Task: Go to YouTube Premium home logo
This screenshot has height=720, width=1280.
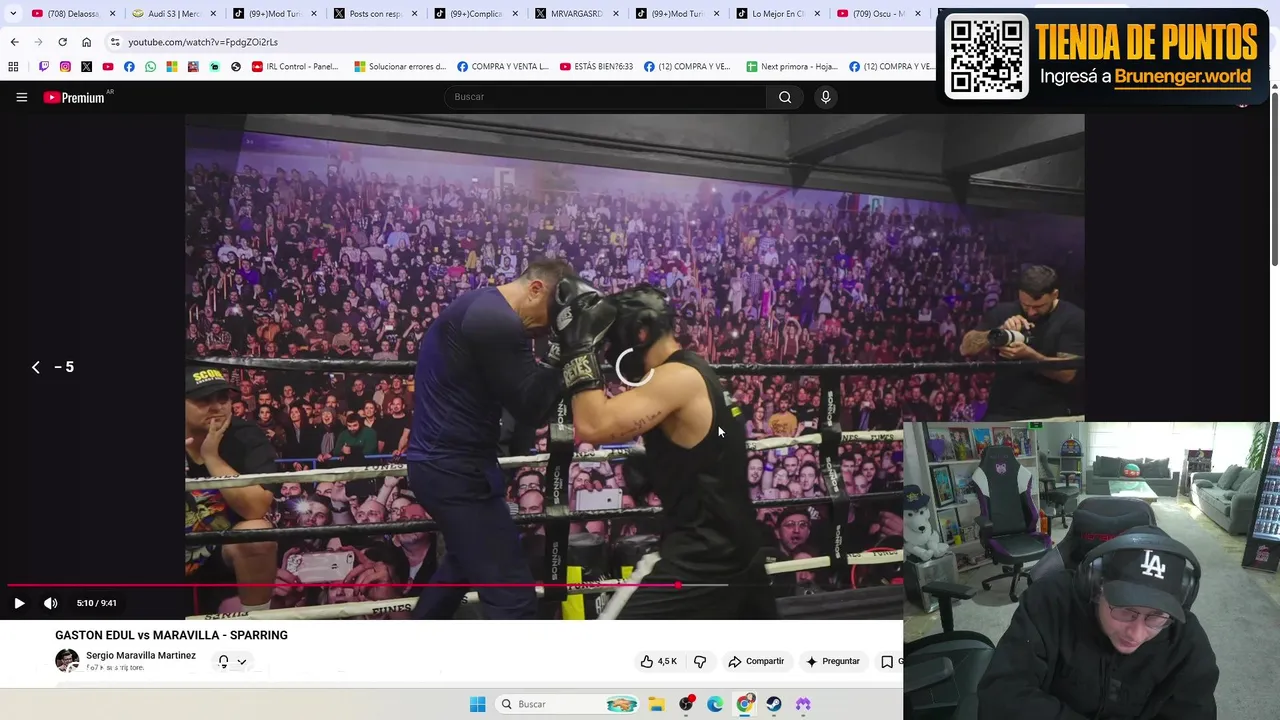Action: (74, 97)
